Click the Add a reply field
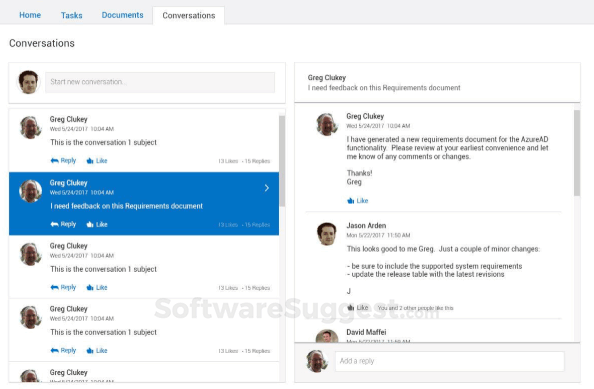This screenshot has height=389, width=594. point(449,361)
